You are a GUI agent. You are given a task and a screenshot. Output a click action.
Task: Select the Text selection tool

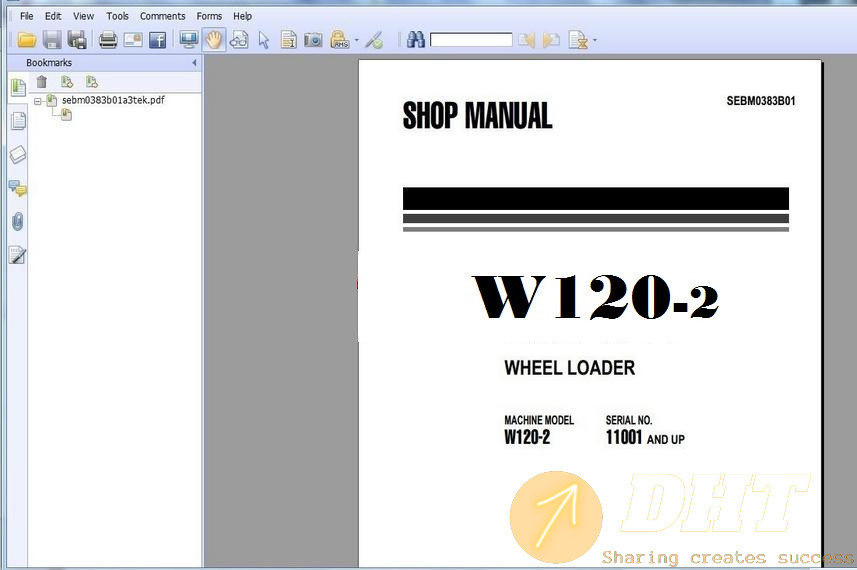click(288, 40)
